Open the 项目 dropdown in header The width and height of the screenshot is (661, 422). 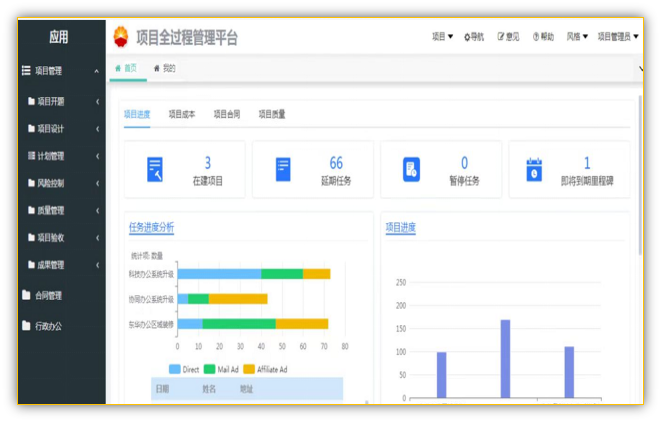tap(442, 37)
